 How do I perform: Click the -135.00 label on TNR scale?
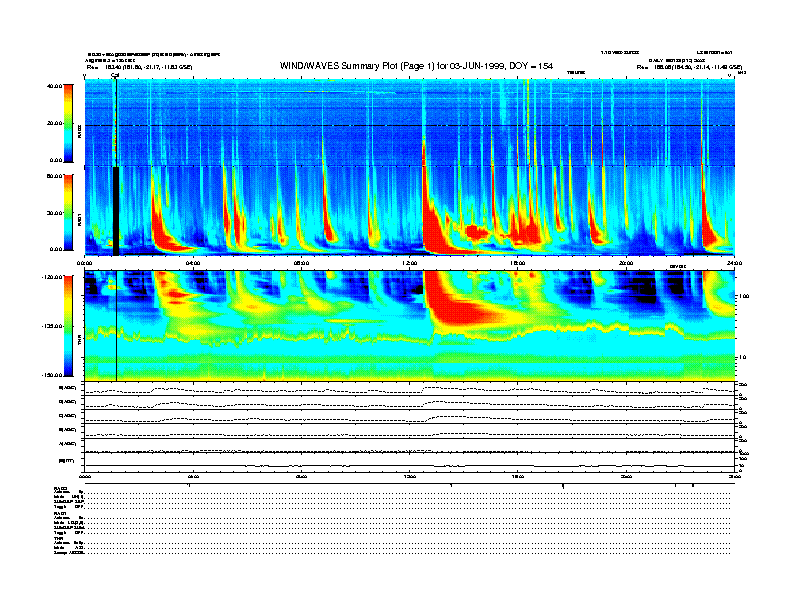point(52,326)
